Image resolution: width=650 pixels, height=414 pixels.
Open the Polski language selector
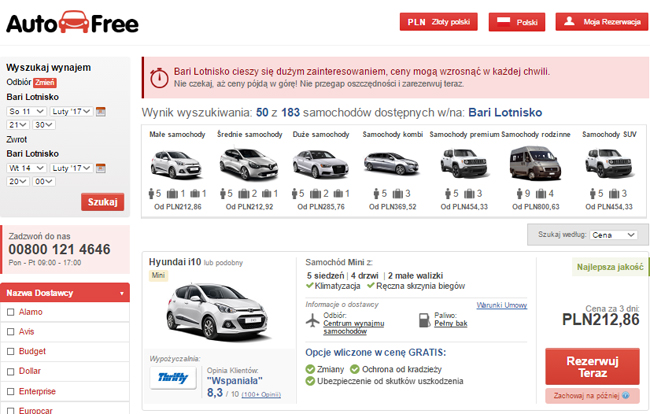pyautogui.click(x=517, y=22)
